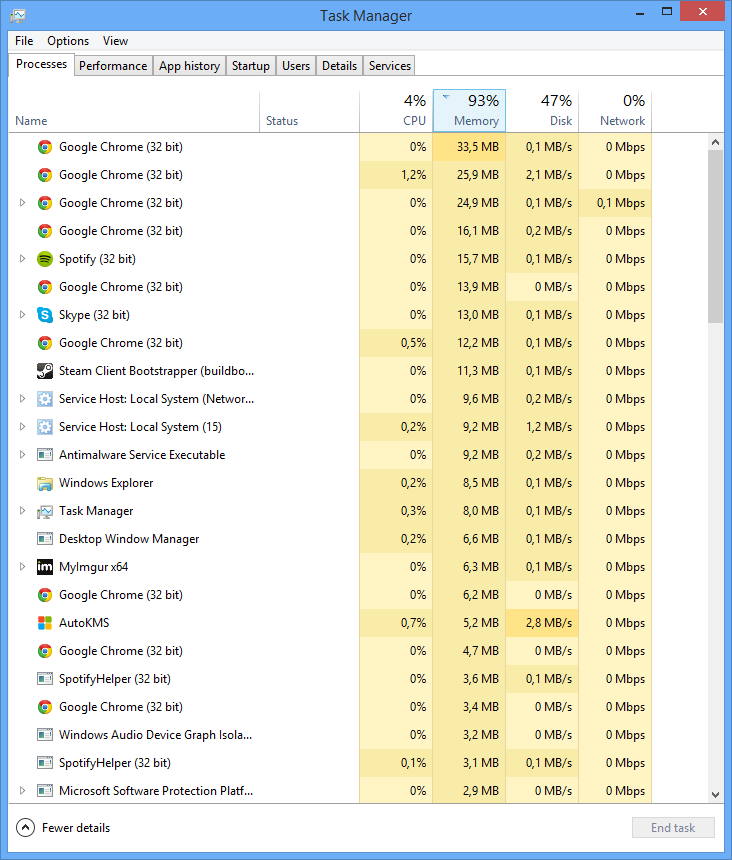Click the scrollbar down arrow
The image size is (732, 860).
coord(715,794)
